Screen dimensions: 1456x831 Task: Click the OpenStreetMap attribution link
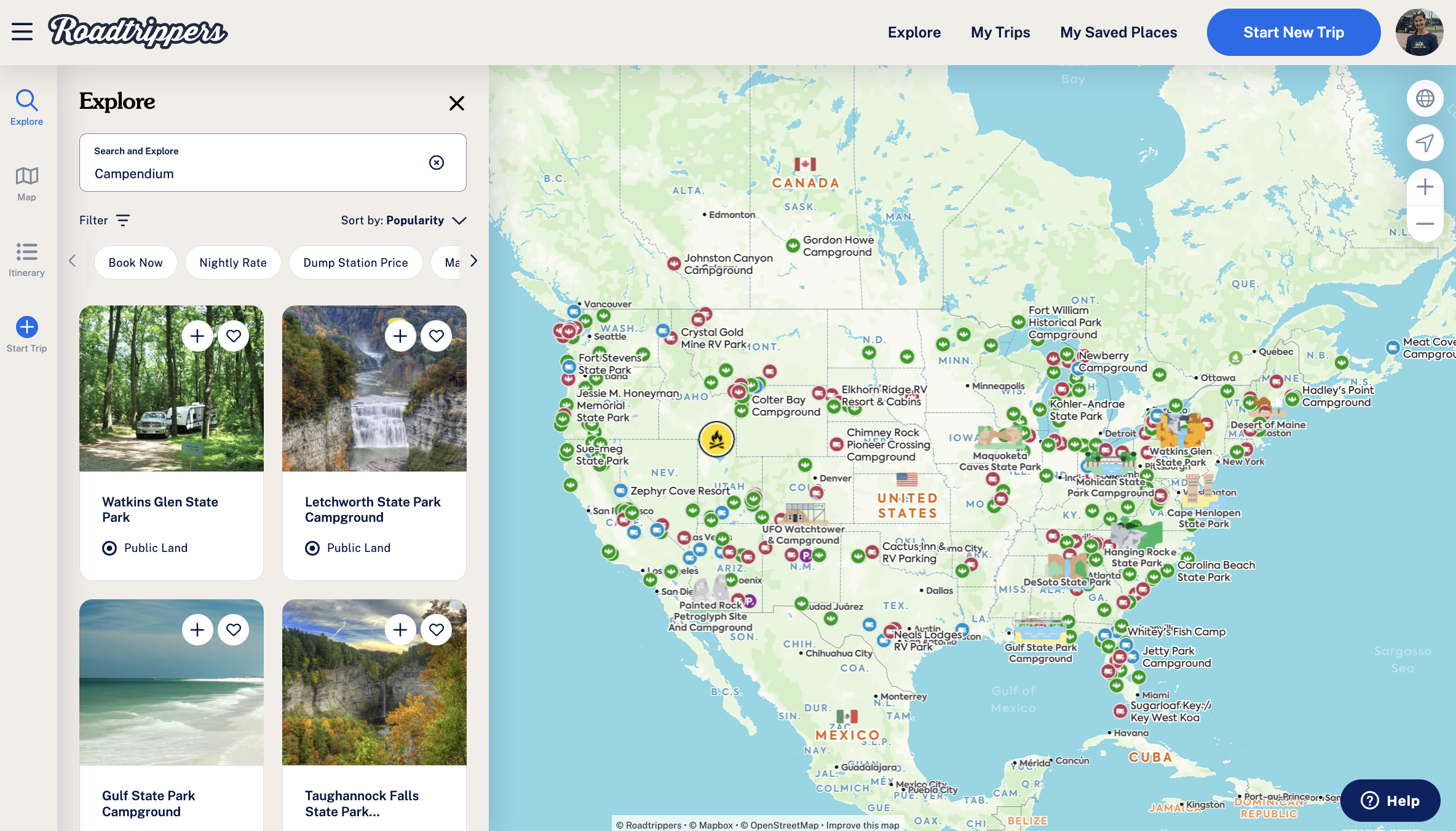[x=780, y=825]
